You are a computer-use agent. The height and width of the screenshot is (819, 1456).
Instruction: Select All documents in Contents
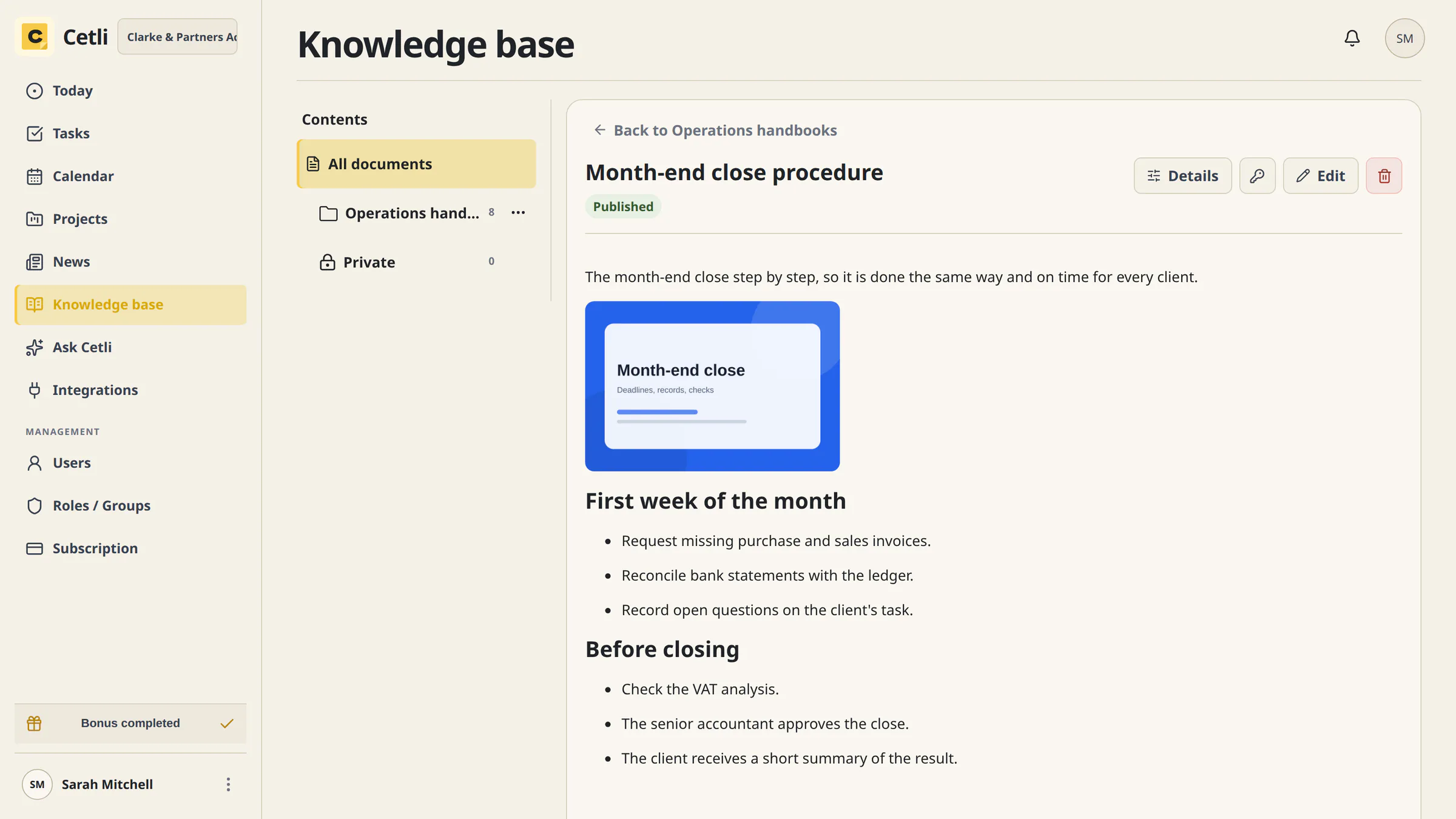[x=416, y=164]
